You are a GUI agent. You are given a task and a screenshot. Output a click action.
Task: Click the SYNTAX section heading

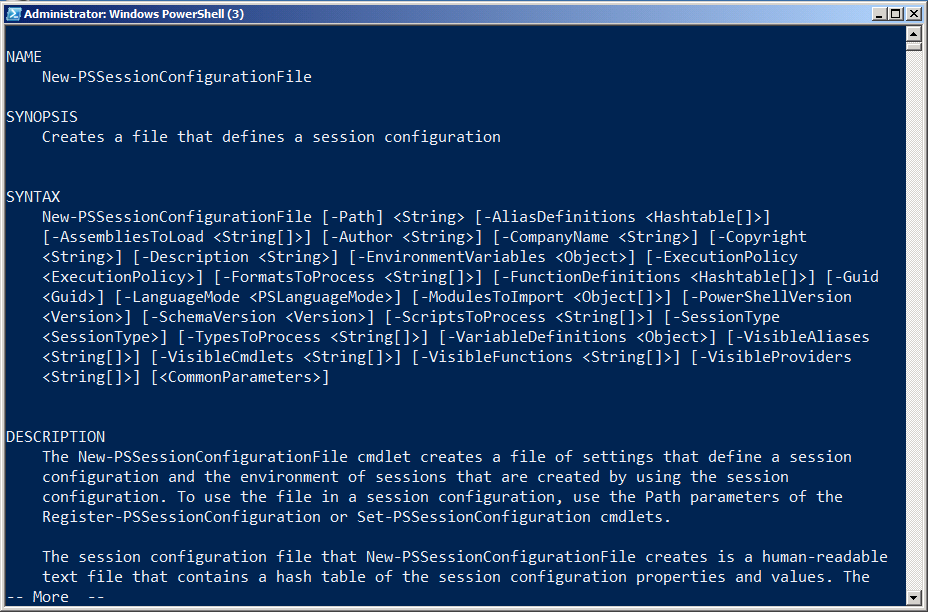pyautogui.click(x=33, y=197)
